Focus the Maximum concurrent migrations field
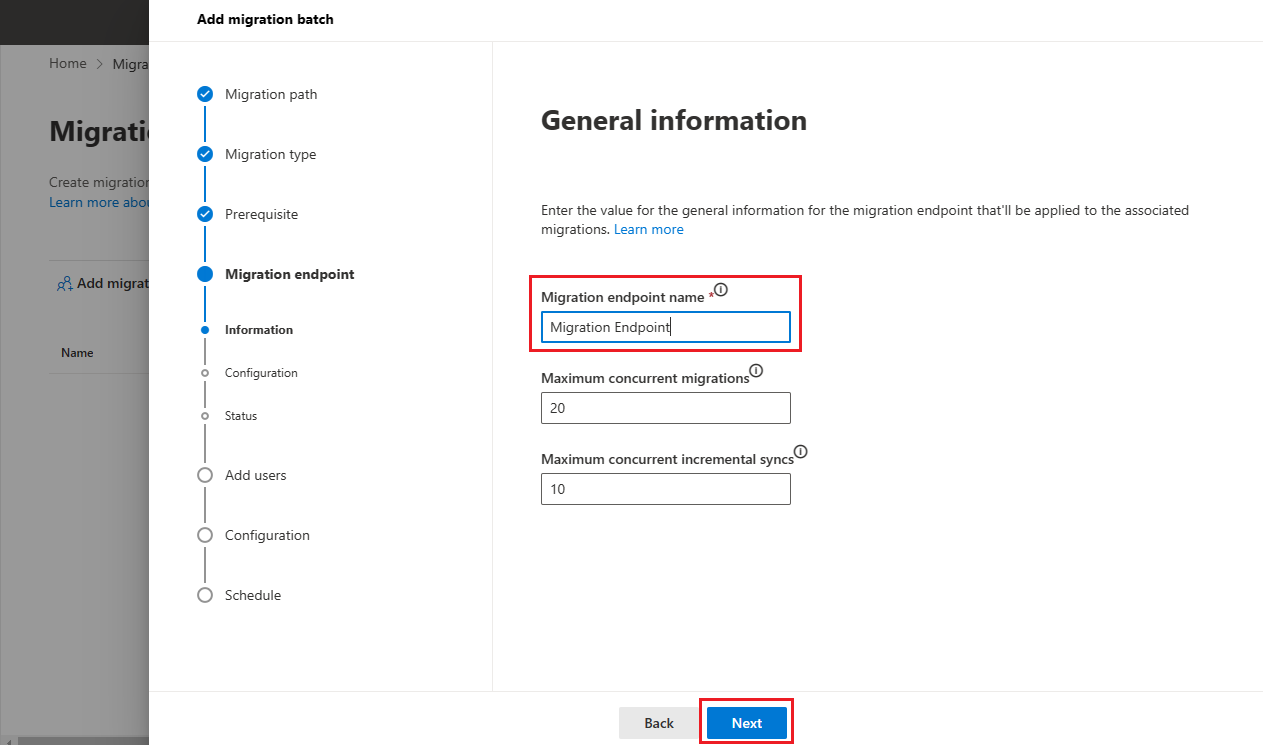Image resolution: width=1263 pixels, height=745 pixels. (666, 408)
